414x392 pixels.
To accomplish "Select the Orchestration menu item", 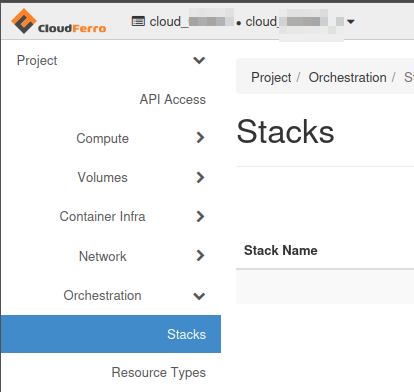I will click(102, 295).
